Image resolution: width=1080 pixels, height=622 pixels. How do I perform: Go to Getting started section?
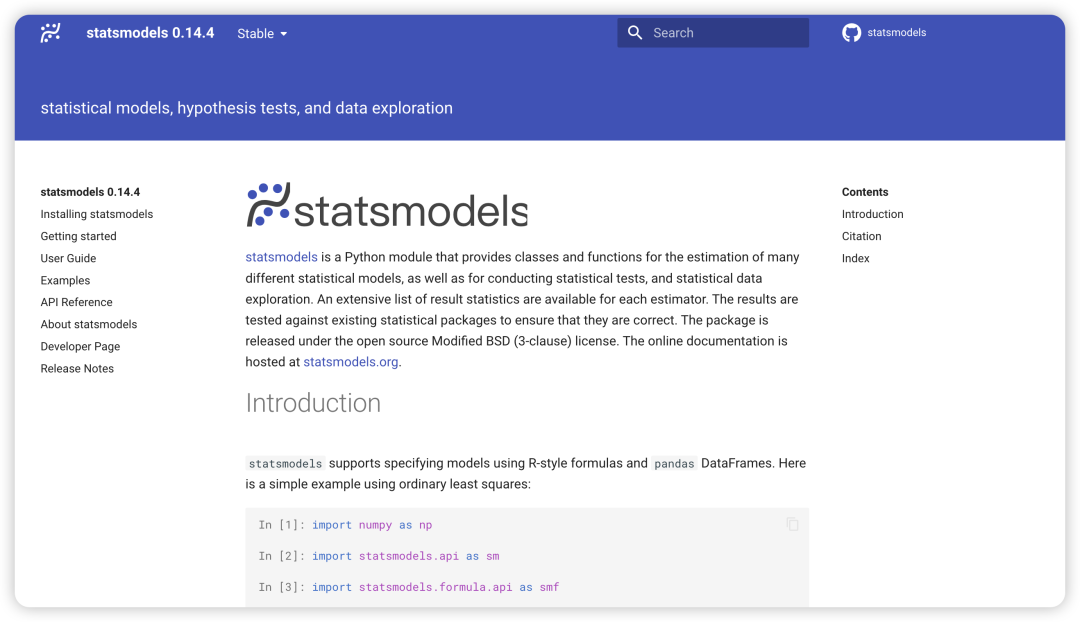click(x=79, y=236)
